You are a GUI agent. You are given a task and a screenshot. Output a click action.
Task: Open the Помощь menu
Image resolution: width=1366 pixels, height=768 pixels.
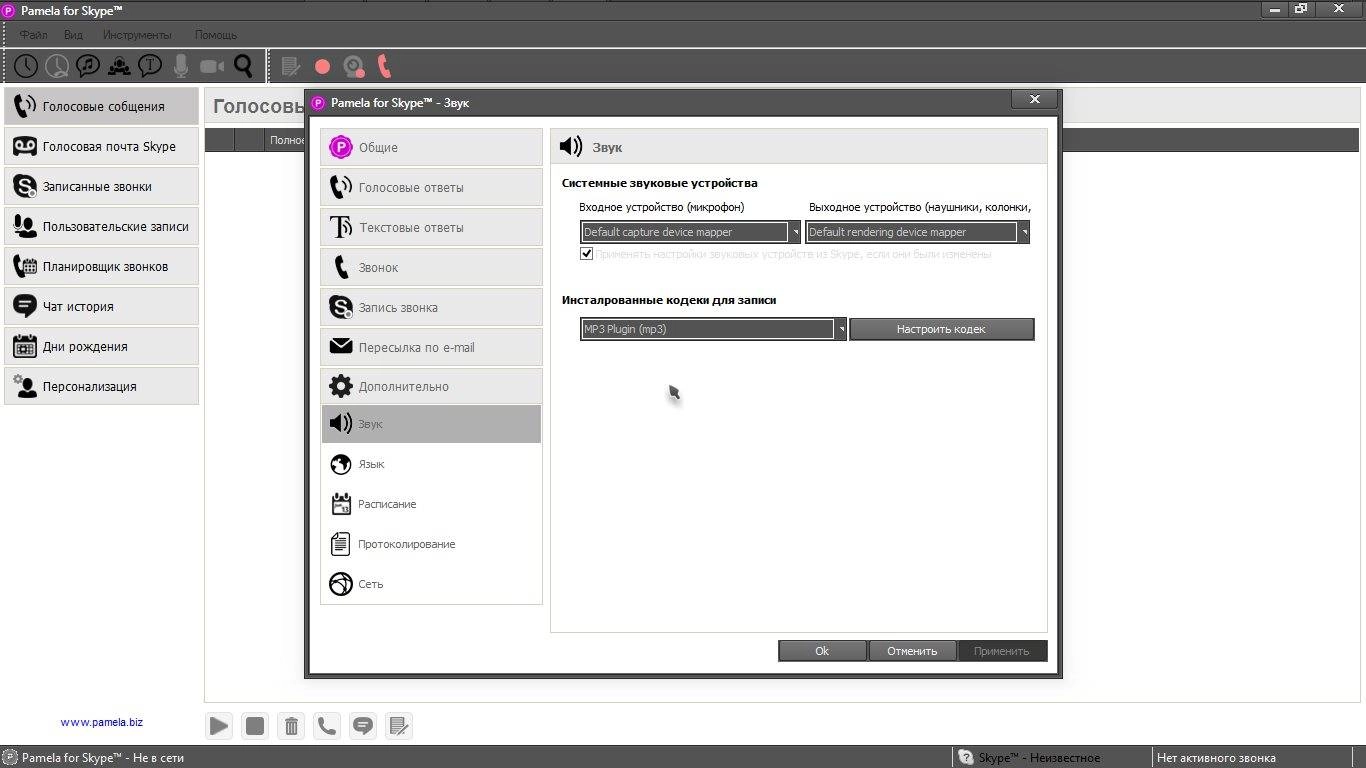click(x=216, y=35)
